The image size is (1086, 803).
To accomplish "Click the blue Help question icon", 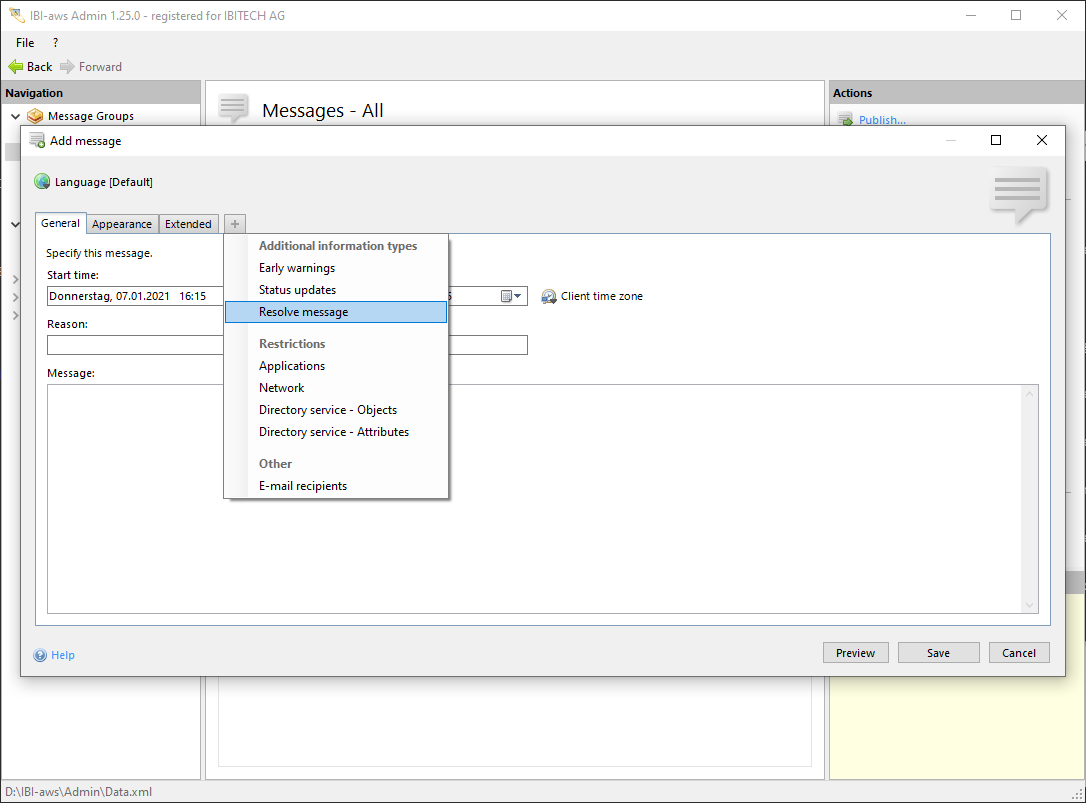I will [41, 656].
